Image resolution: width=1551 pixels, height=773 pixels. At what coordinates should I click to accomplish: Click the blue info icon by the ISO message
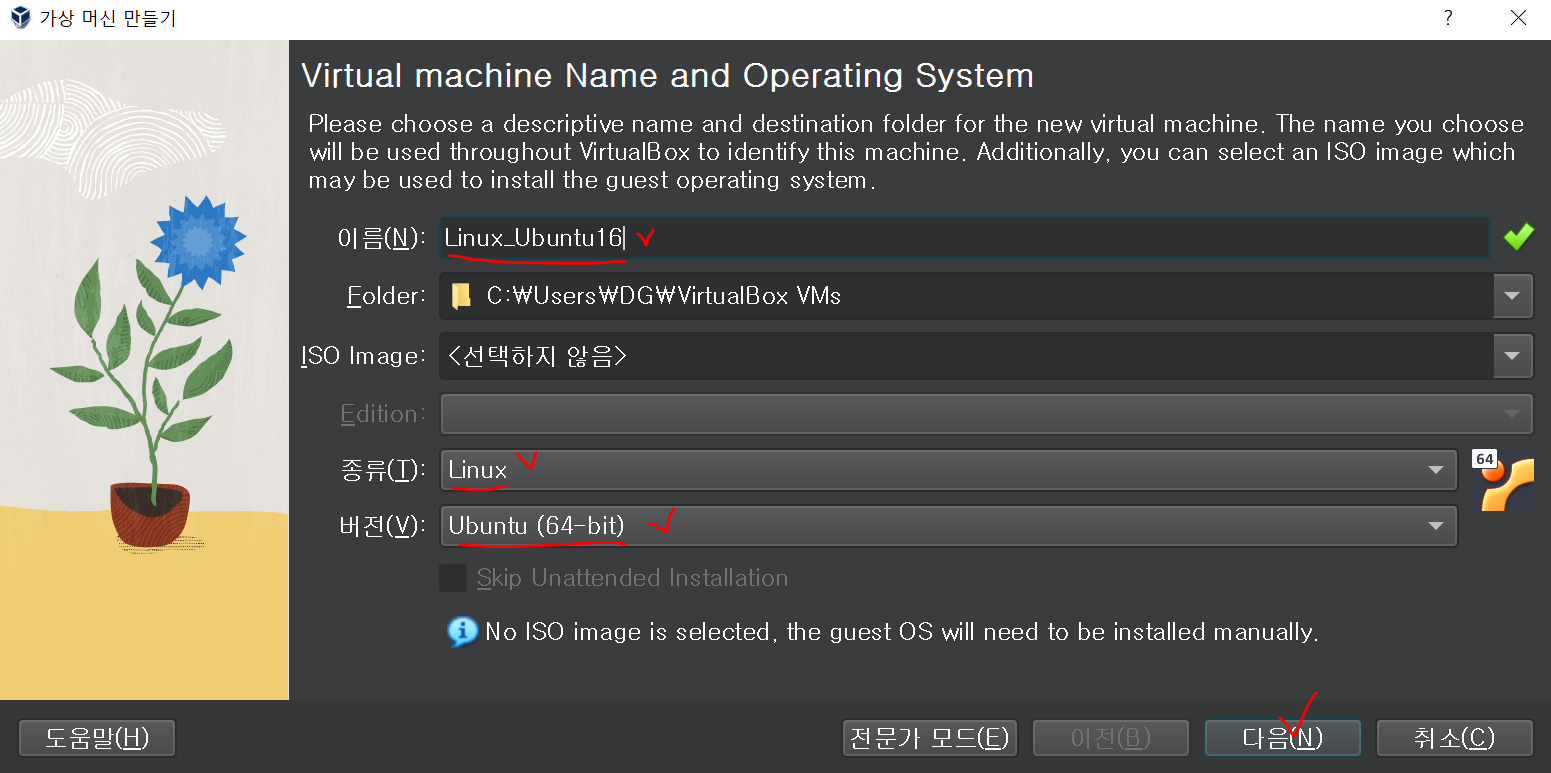pos(462,632)
